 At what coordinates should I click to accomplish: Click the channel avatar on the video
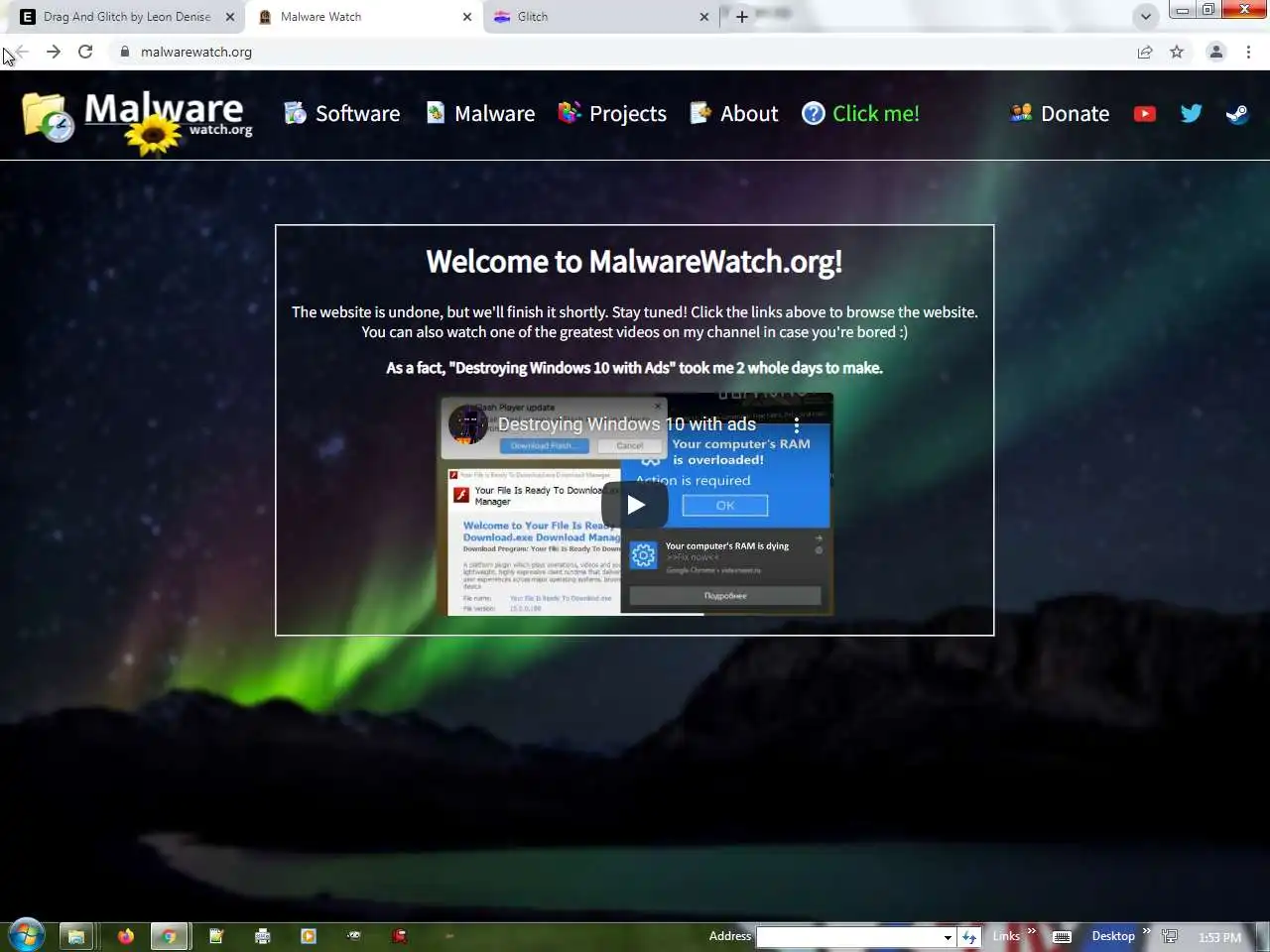[468, 424]
